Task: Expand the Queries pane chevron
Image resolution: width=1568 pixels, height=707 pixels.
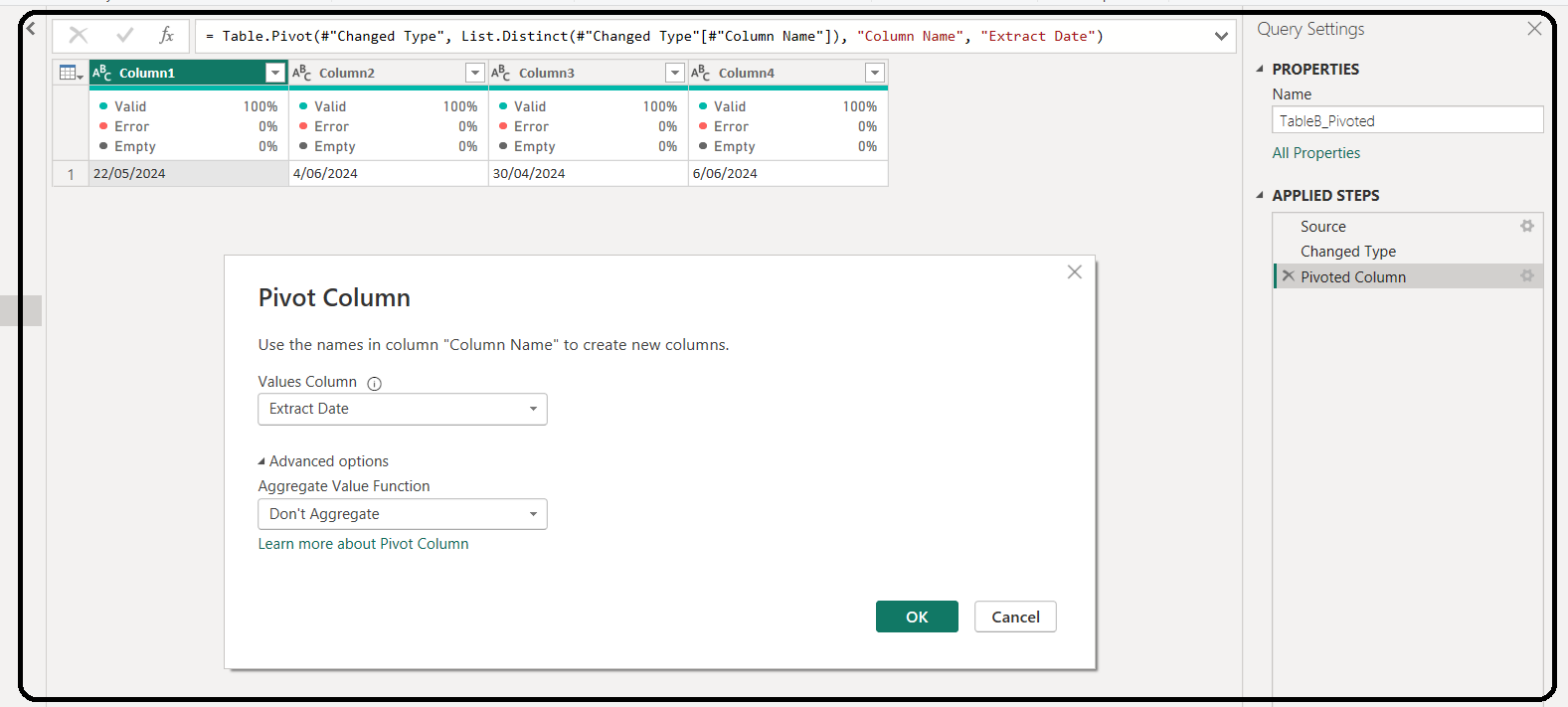Action: (31, 29)
